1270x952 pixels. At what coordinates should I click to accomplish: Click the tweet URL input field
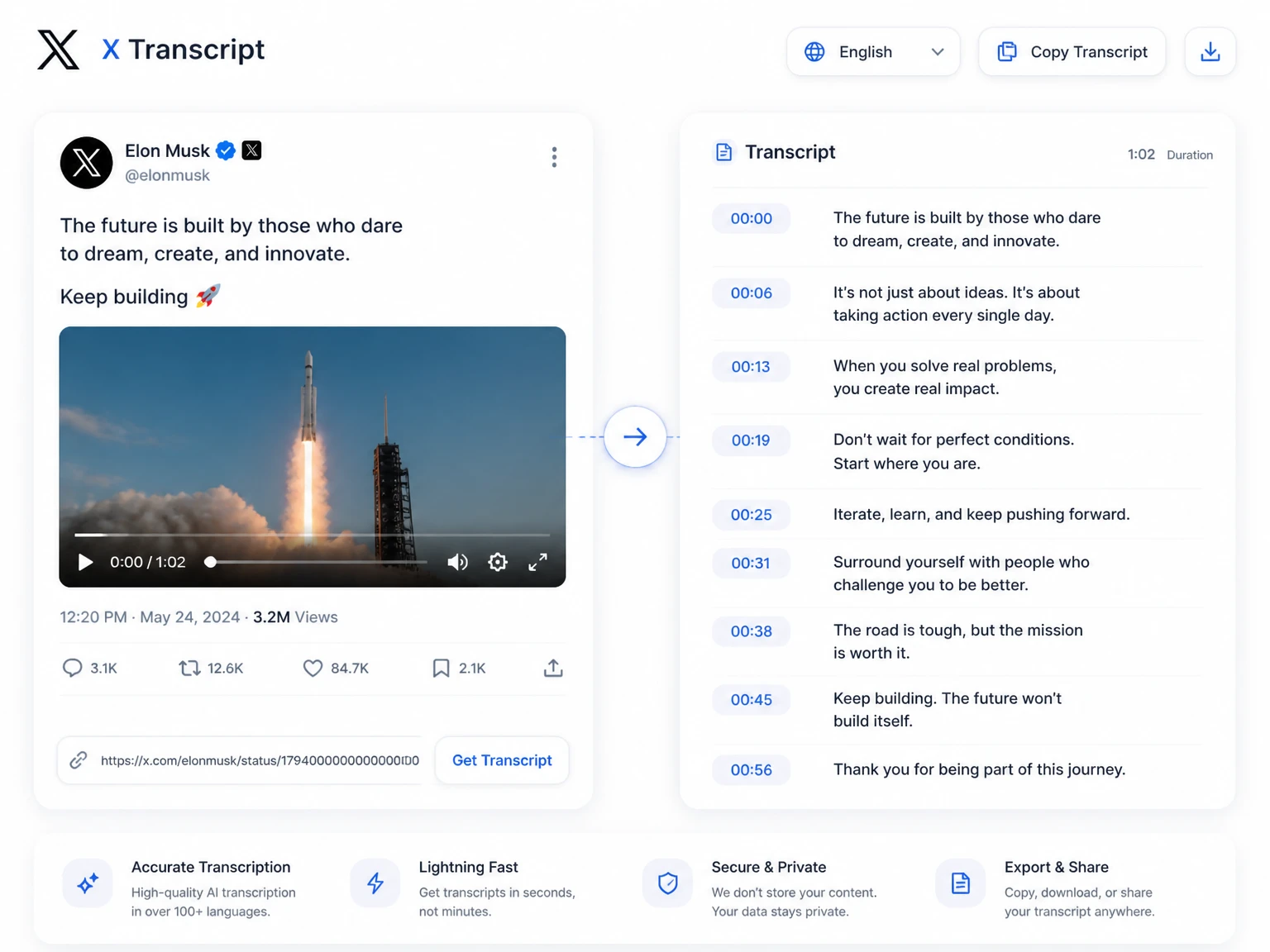tap(240, 760)
